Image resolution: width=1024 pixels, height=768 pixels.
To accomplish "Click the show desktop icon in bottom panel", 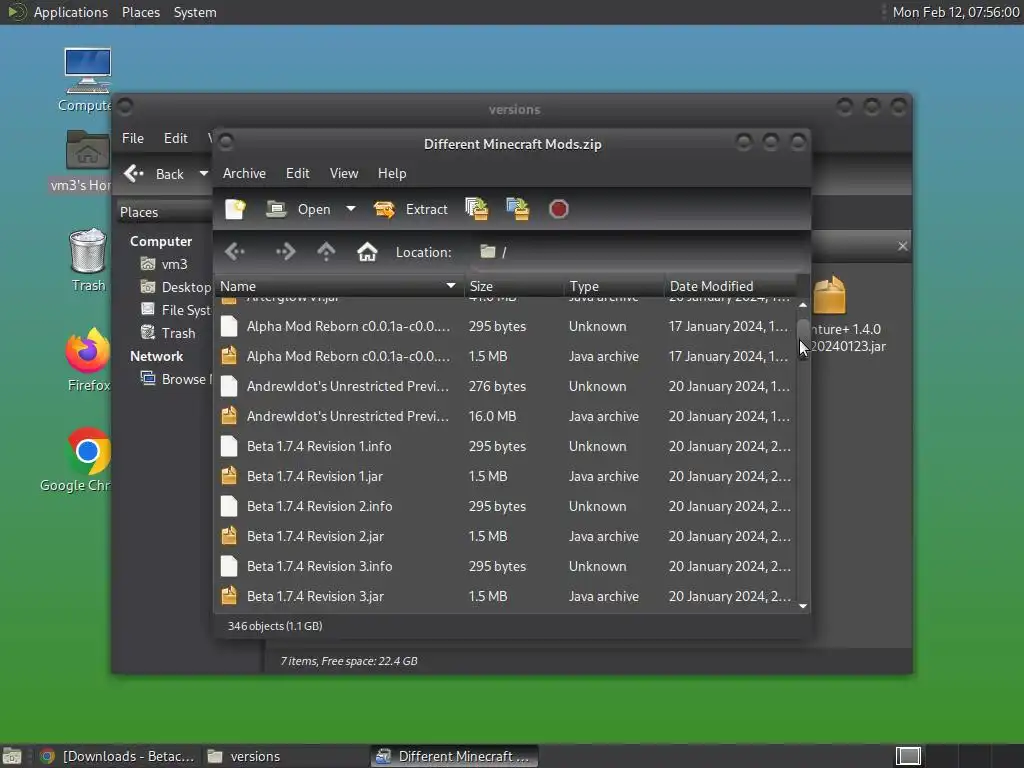I will 12,756.
